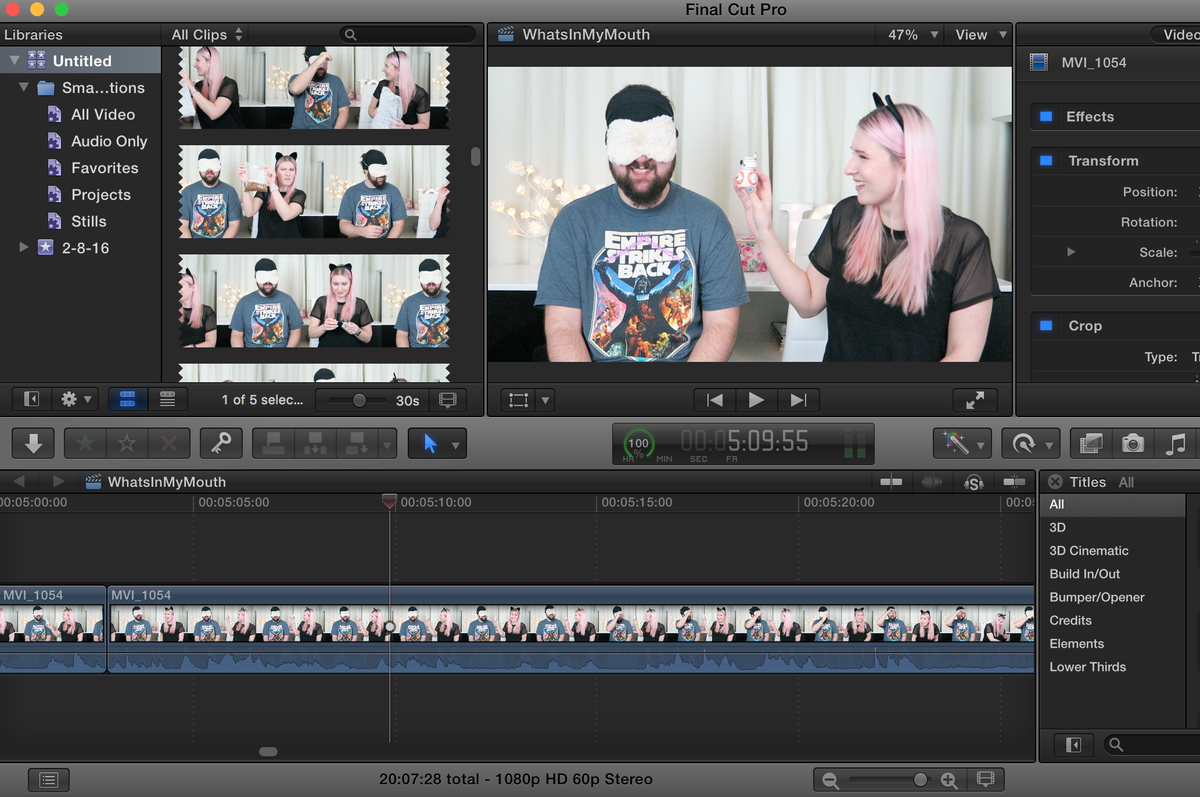Open the 47% viewer zoom dropdown
This screenshot has height=797, width=1200.
[x=913, y=34]
